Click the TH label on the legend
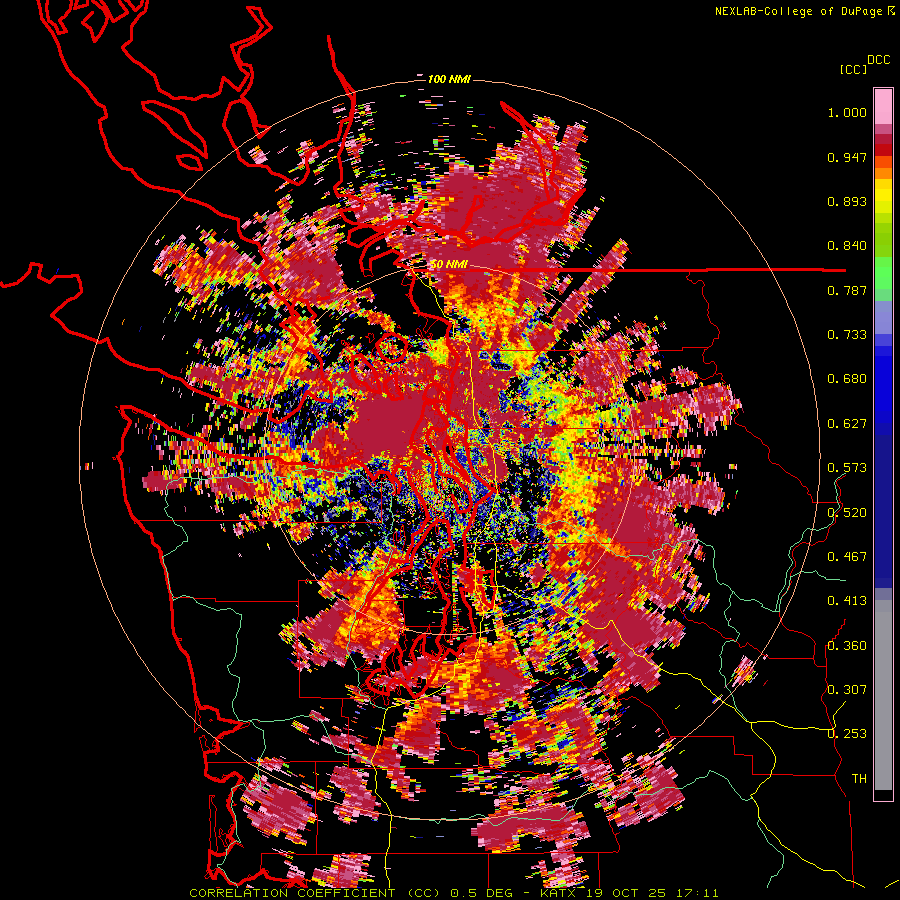Screen dimensions: 900x900 (859, 779)
